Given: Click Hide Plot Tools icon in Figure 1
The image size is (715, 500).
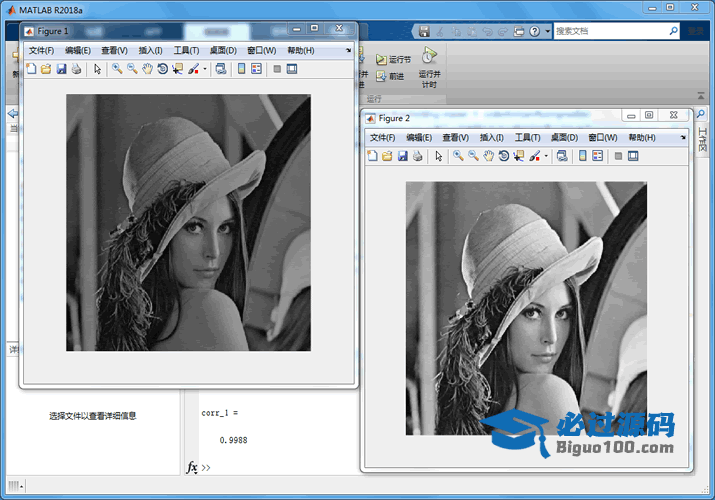Looking at the screenshot, I should 277,69.
